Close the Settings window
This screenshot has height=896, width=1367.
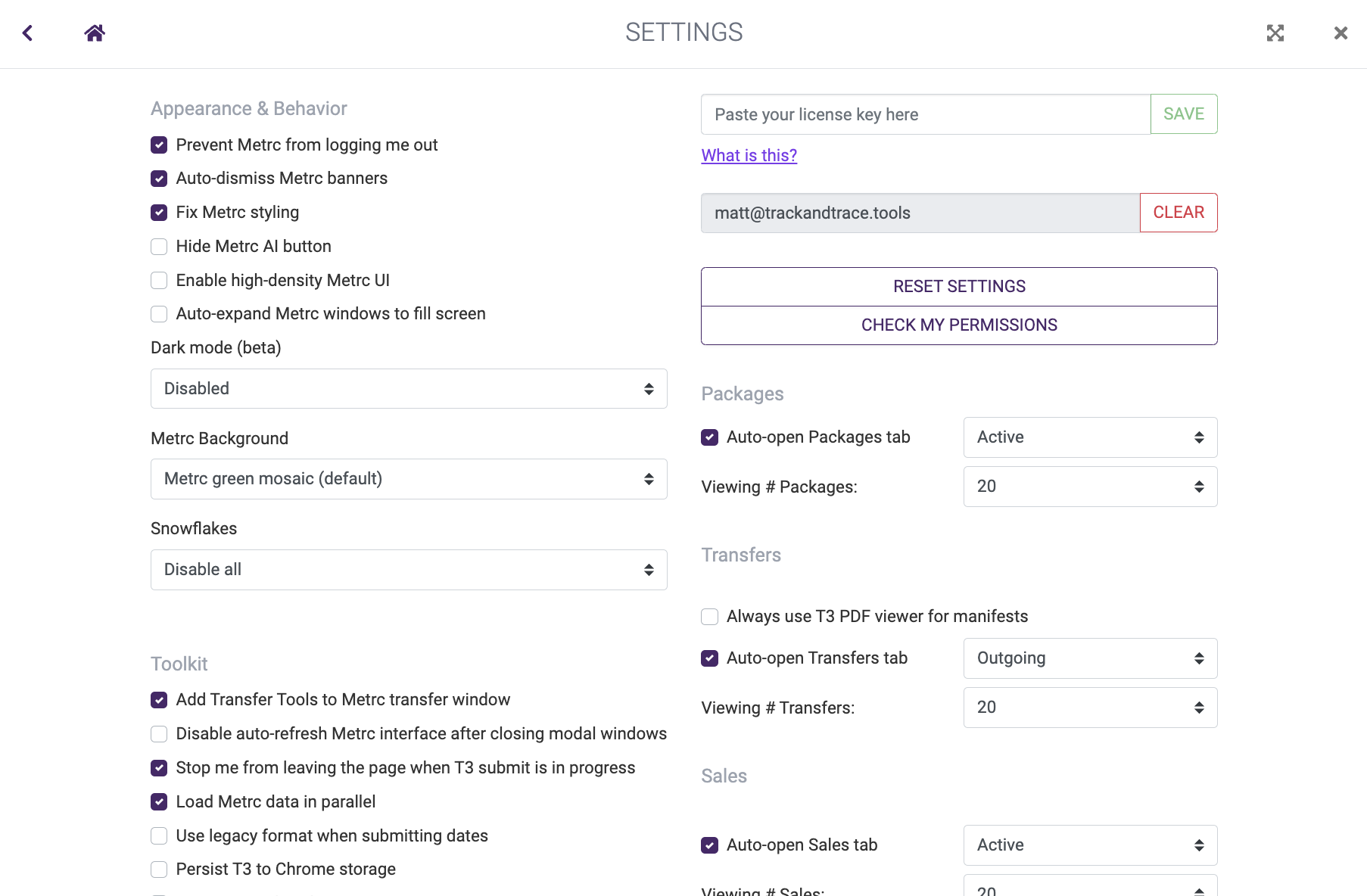coord(1341,33)
